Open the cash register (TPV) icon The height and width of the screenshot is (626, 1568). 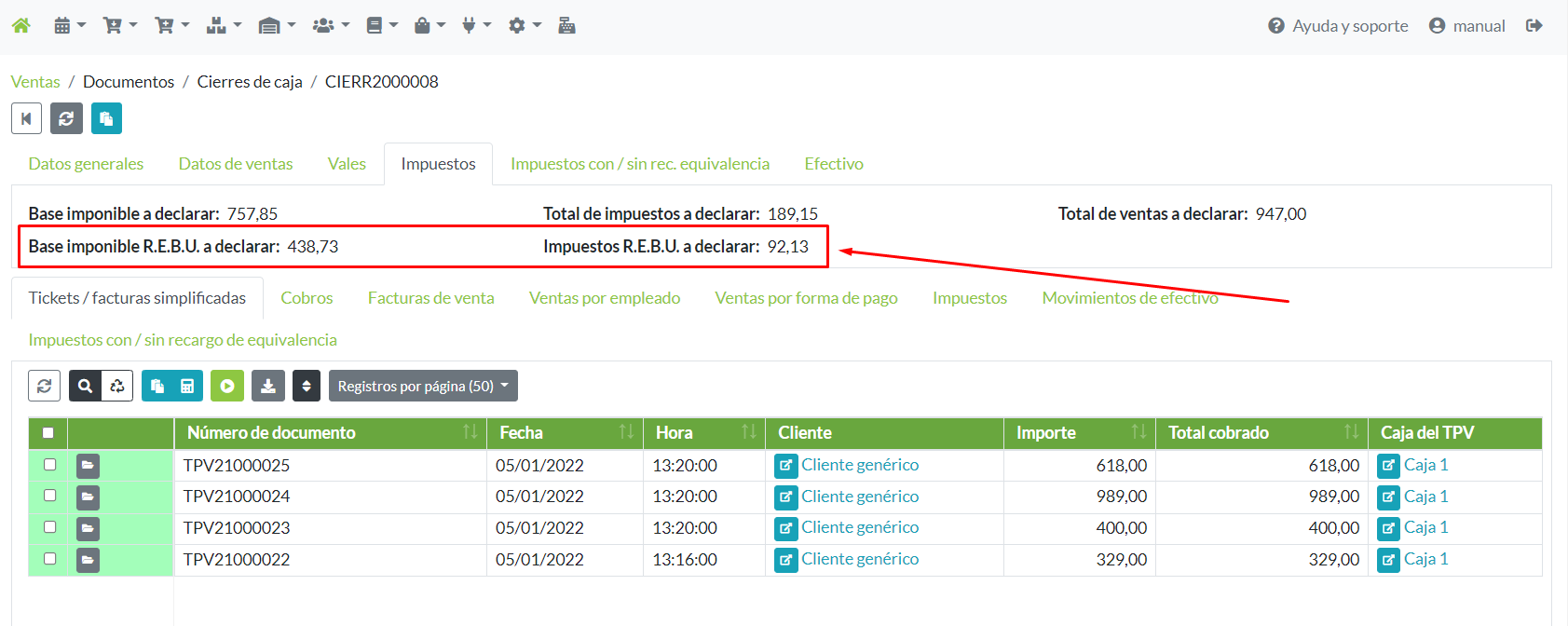(x=566, y=26)
